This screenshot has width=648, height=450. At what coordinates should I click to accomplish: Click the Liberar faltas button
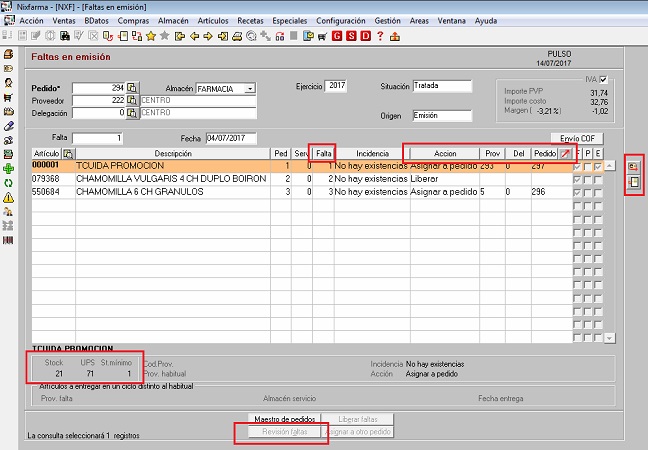358,419
